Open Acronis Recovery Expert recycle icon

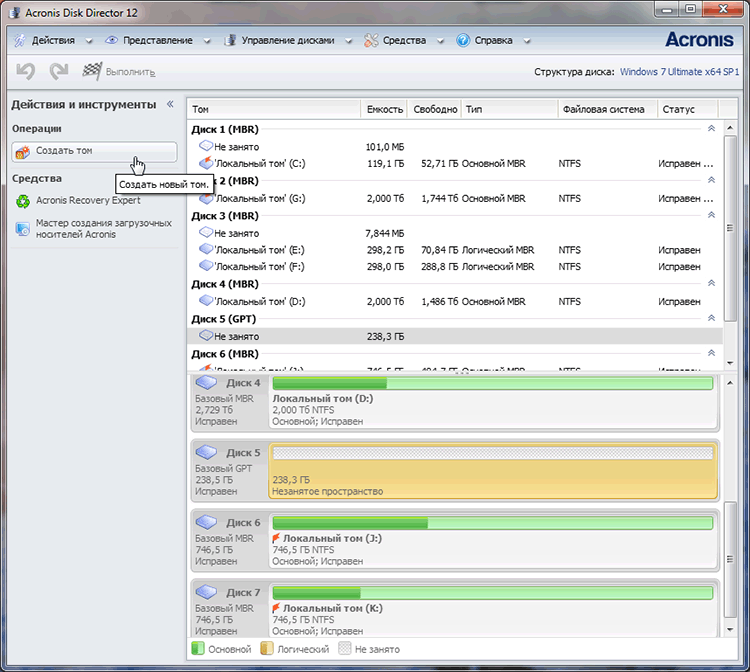[x=23, y=201]
